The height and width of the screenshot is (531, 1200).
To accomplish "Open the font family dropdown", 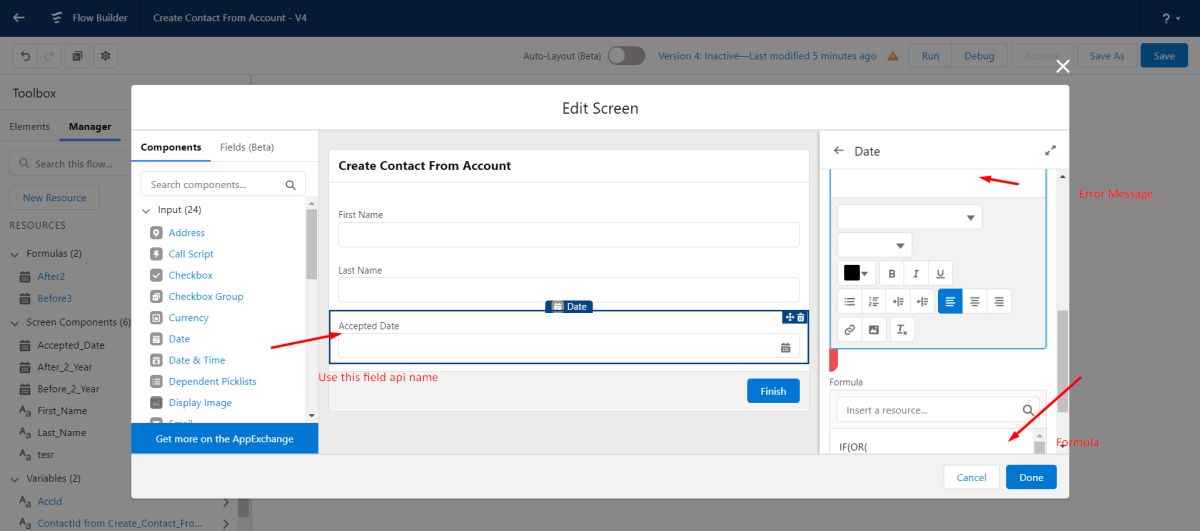I will coord(909,217).
